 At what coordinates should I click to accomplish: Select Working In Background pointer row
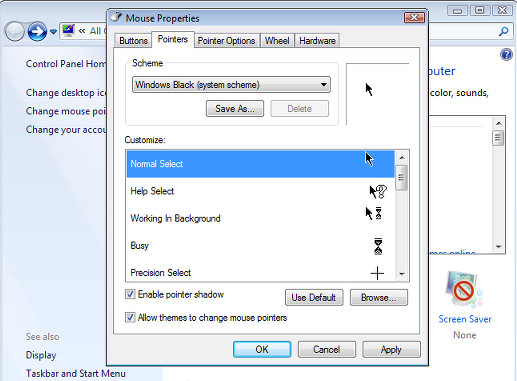click(260, 218)
